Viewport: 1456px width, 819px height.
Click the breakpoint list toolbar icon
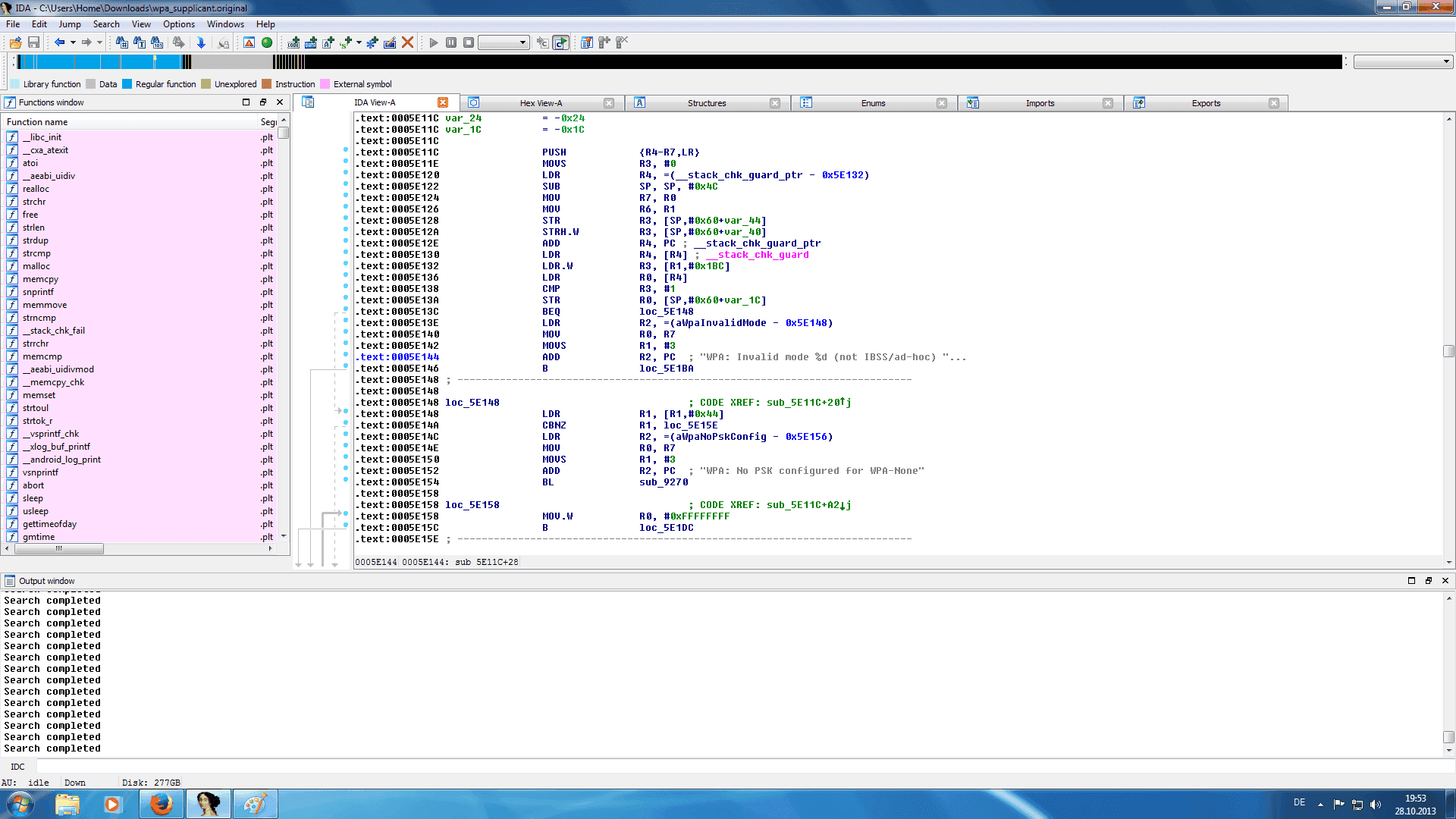tap(587, 42)
